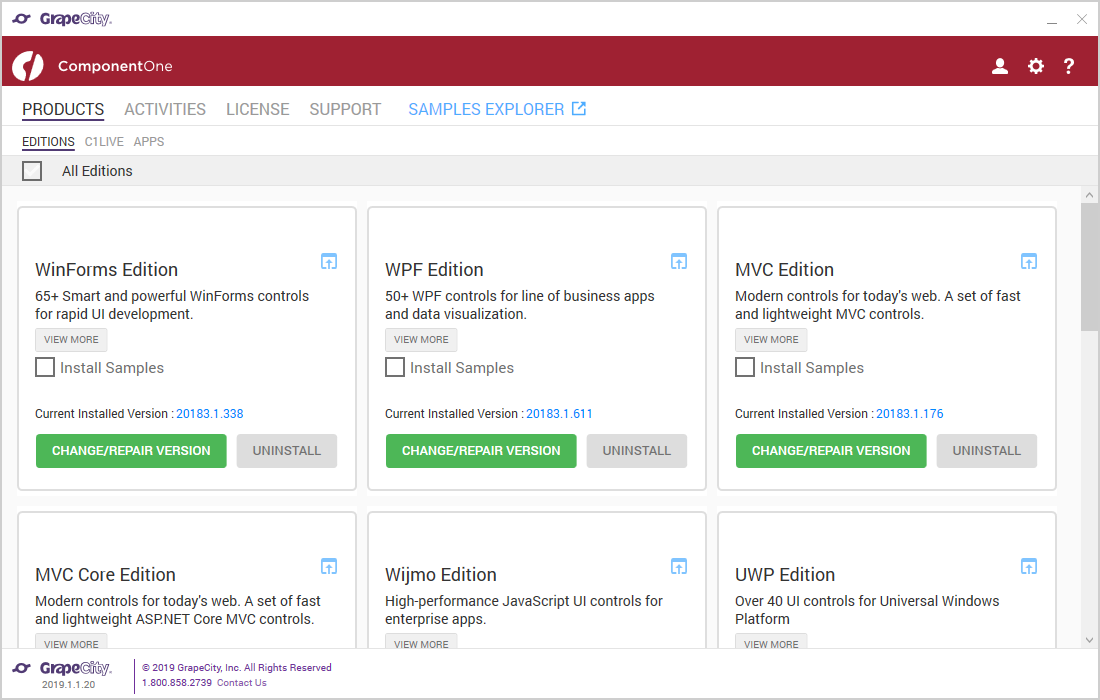The width and height of the screenshot is (1100, 700).
Task: Click VIEW MORE under MVC Edition
Action: (x=771, y=339)
